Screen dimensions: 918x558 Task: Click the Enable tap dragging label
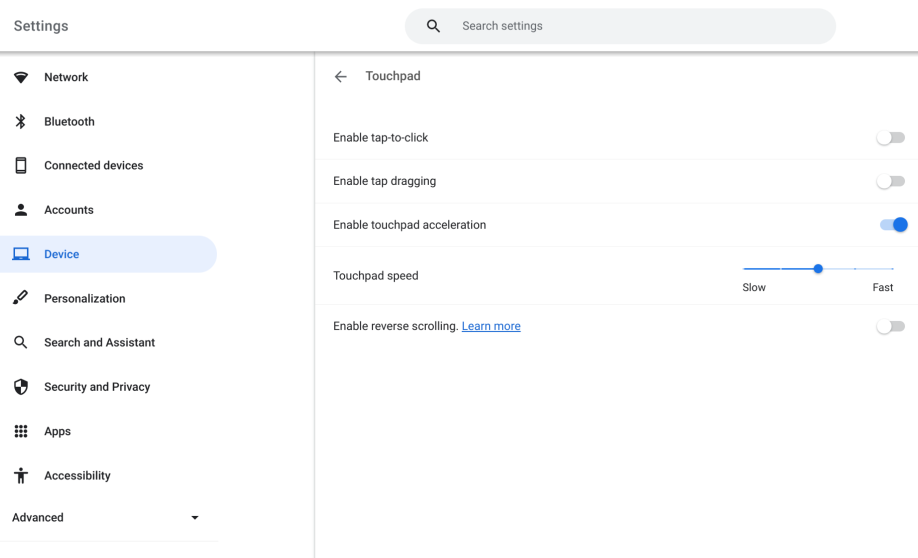pos(385,182)
